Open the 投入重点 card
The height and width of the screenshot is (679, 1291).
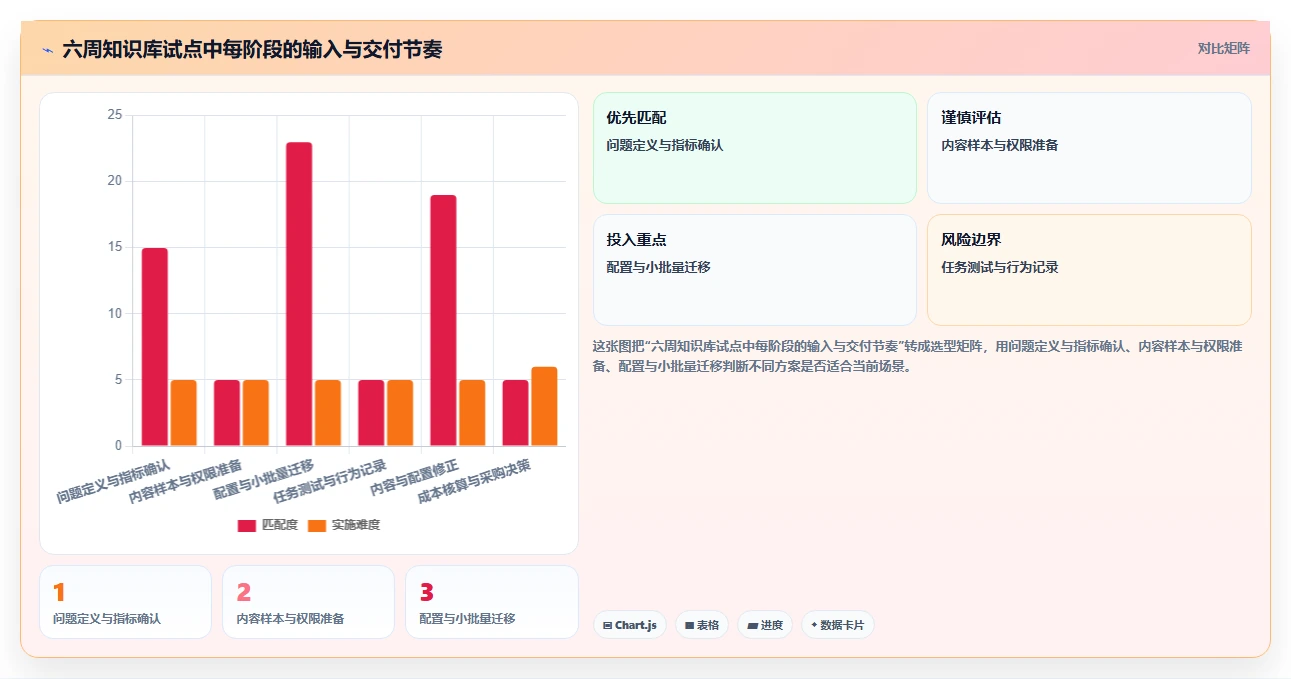755,270
